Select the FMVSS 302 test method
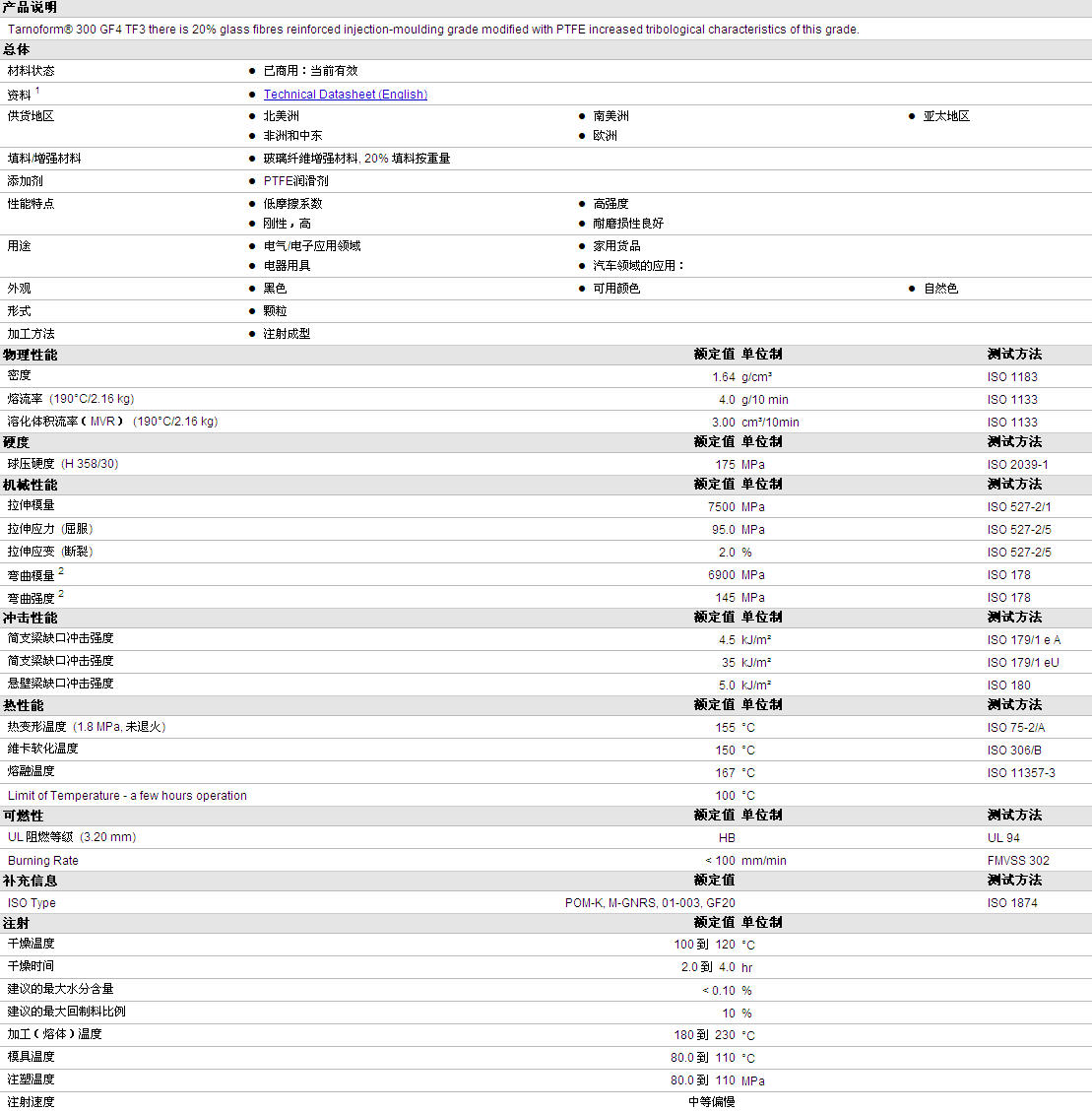Viewport: 1092px width, 1112px height. coord(1018,863)
